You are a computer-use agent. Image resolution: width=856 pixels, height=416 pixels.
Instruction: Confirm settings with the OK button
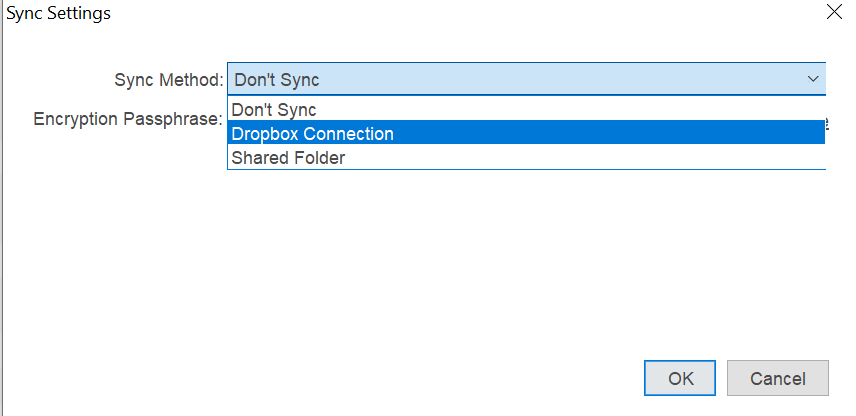point(680,378)
